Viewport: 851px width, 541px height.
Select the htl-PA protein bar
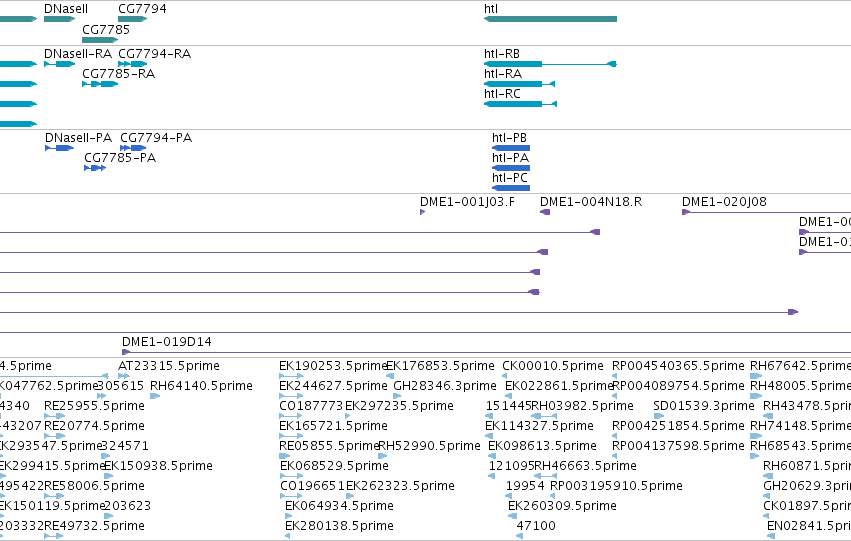[511, 168]
